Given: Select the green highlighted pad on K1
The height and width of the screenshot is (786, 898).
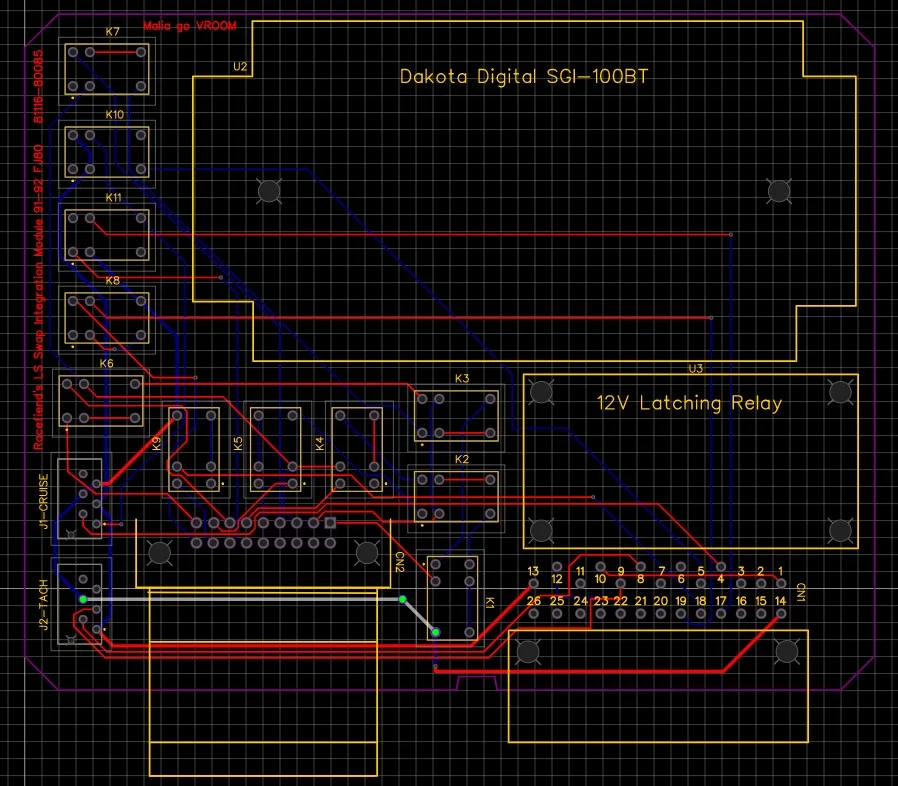Looking at the screenshot, I should [x=436, y=632].
